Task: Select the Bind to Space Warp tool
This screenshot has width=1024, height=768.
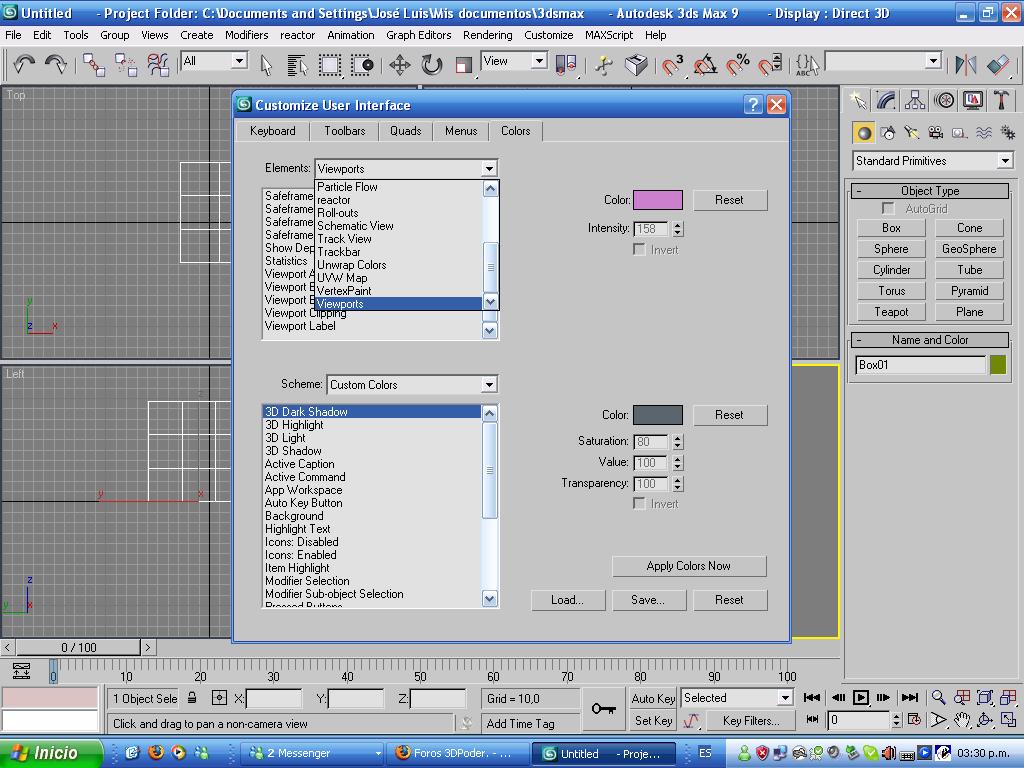Action: click(157, 64)
